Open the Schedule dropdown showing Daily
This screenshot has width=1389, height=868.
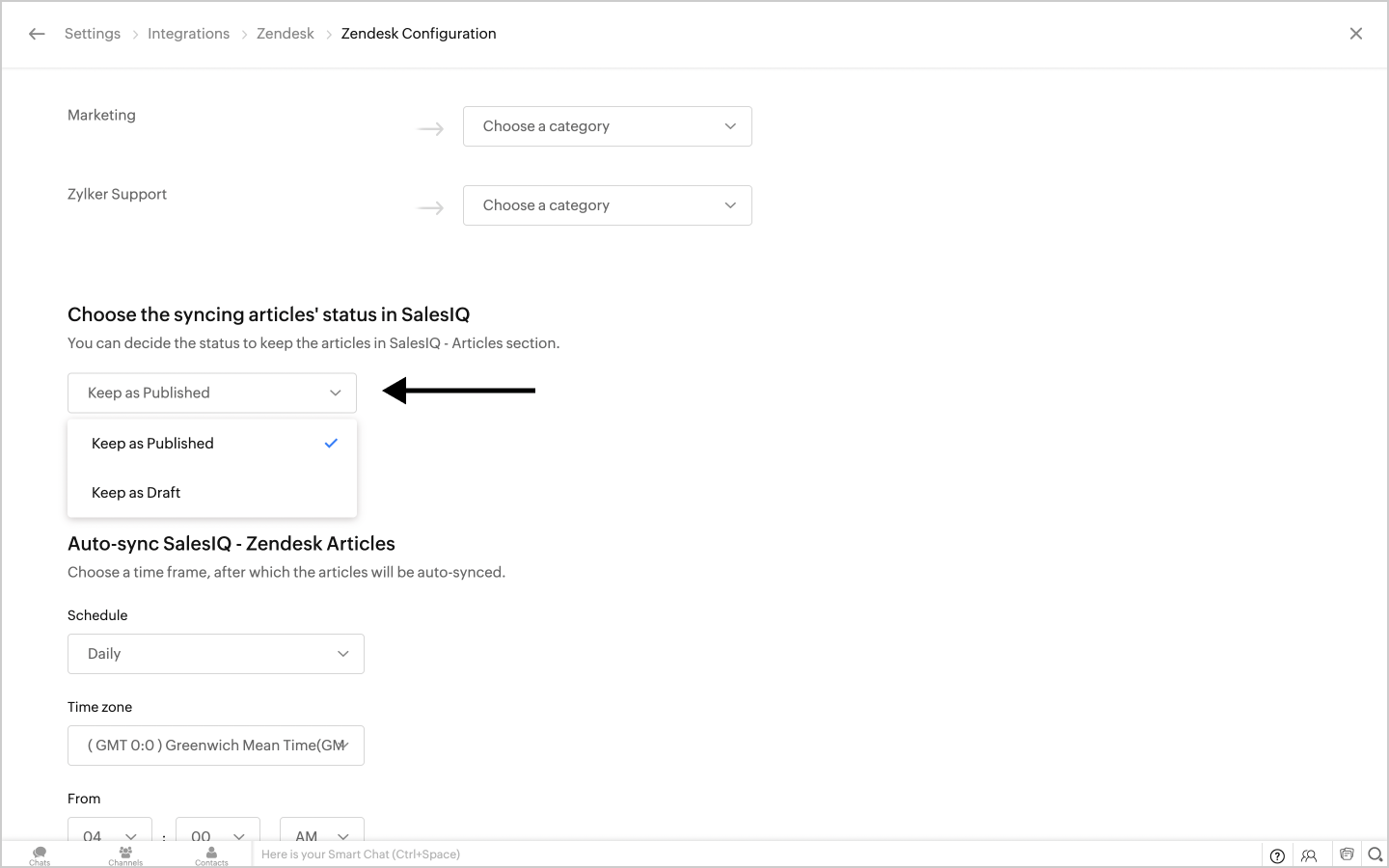coord(216,654)
